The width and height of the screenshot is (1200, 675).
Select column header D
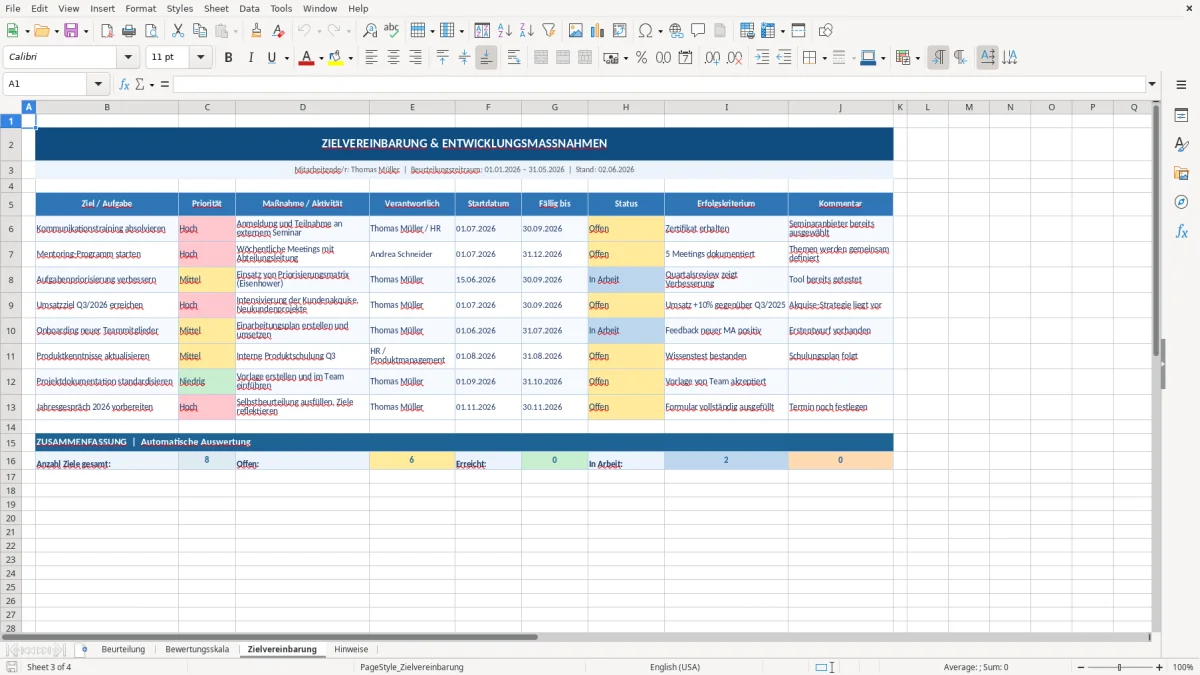coord(303,107)
